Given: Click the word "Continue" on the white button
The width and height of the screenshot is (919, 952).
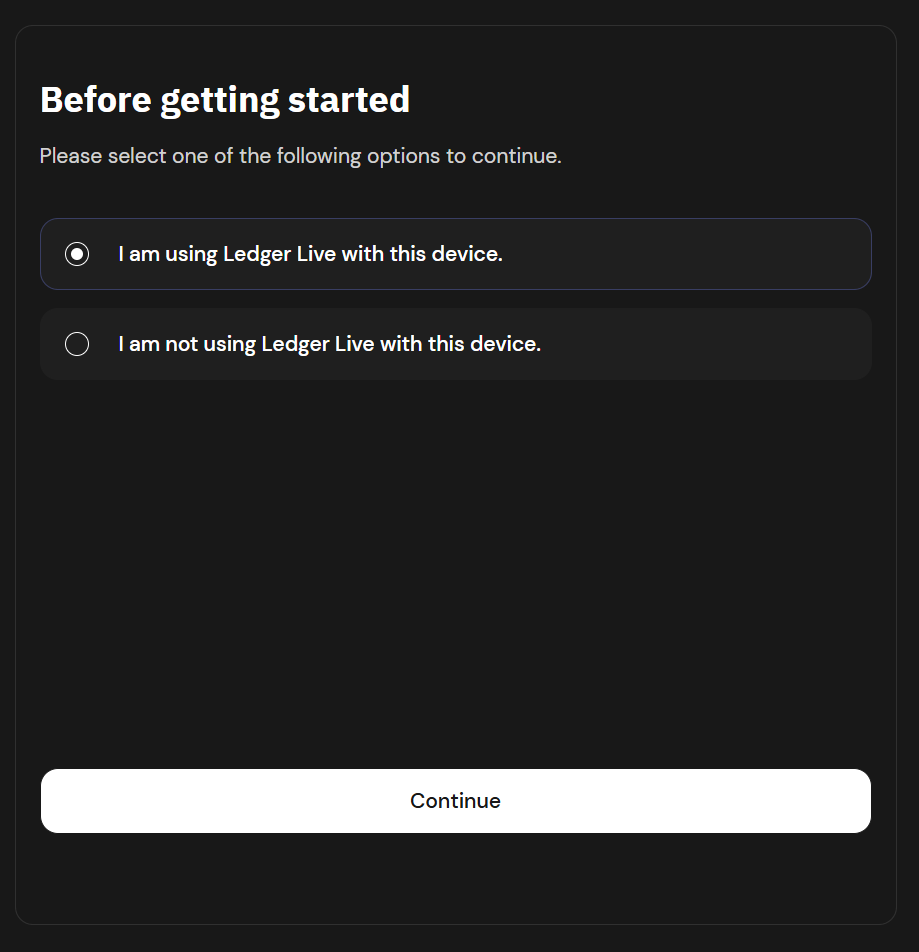Looking at the screenshot, I should pyautogui.click(x=455, y=800).
